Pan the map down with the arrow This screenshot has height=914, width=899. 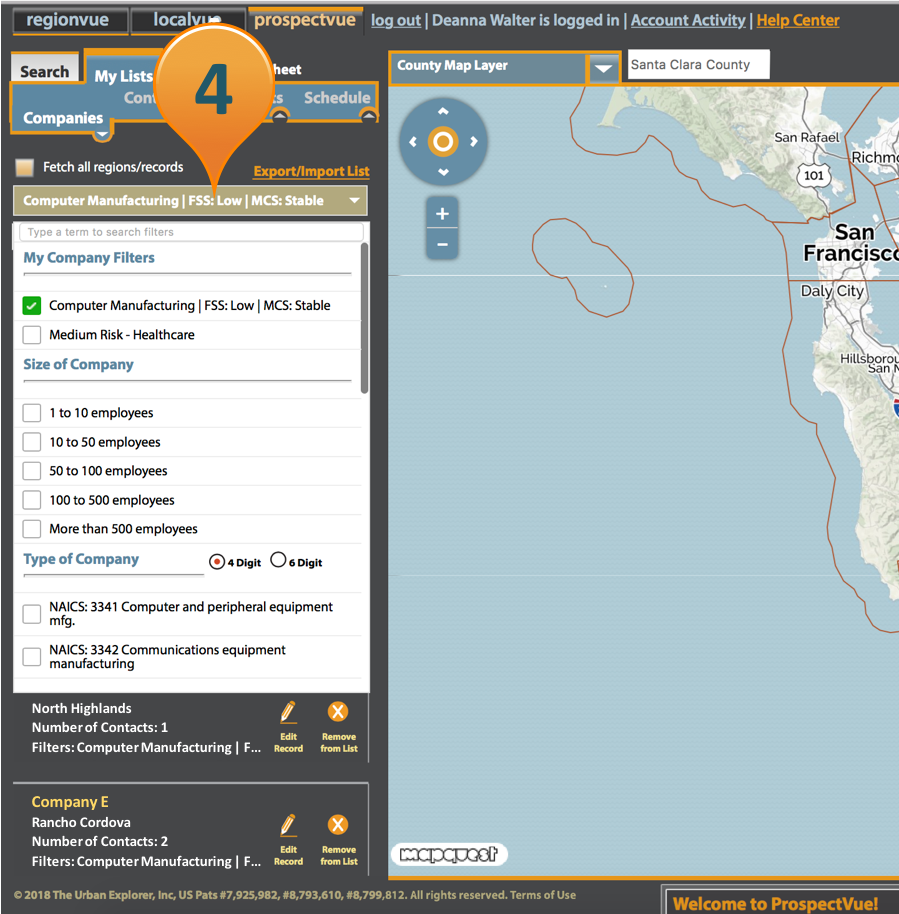(x=443, y=172)
